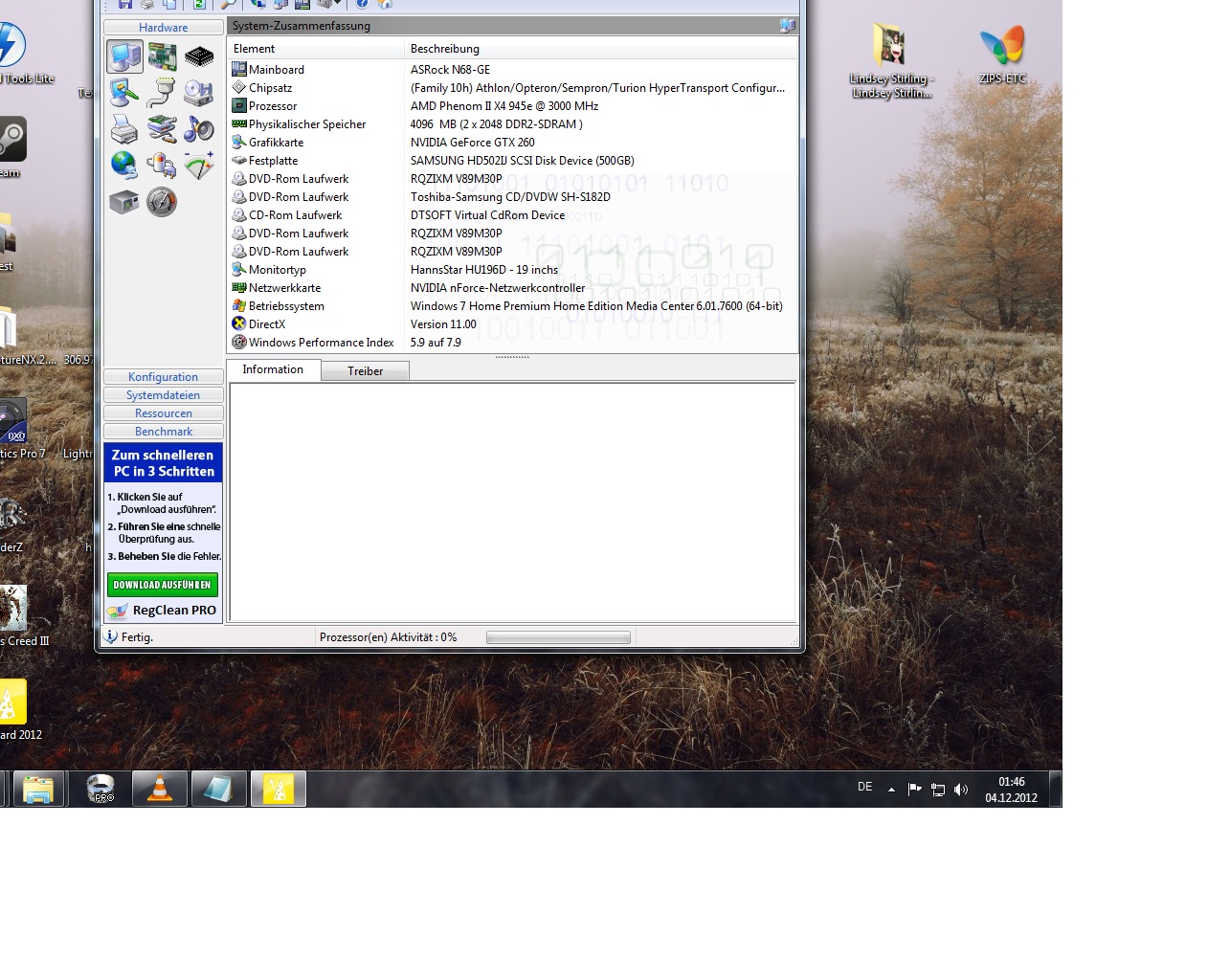
Task: Click the Element column header
Action: 316,49
